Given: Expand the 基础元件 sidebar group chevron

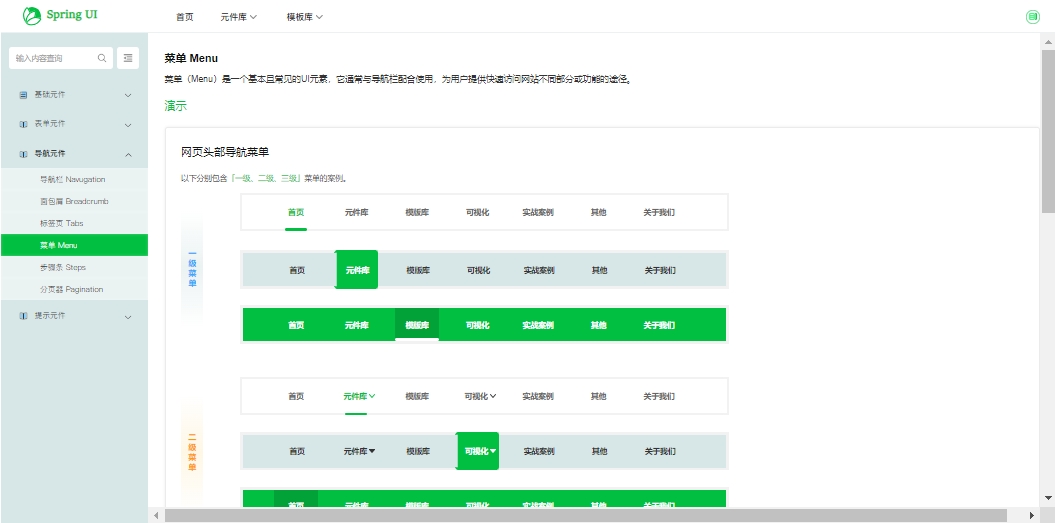Looking at the screenshot, I should pyautogui.click(x=128, y=95).
